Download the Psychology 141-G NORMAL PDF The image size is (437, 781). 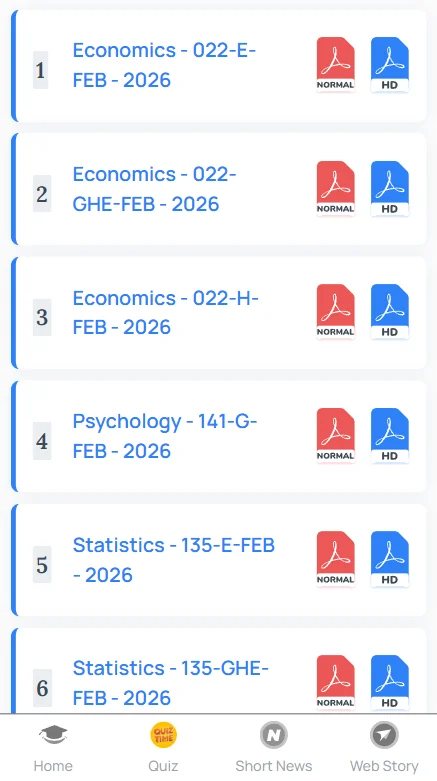335,436
